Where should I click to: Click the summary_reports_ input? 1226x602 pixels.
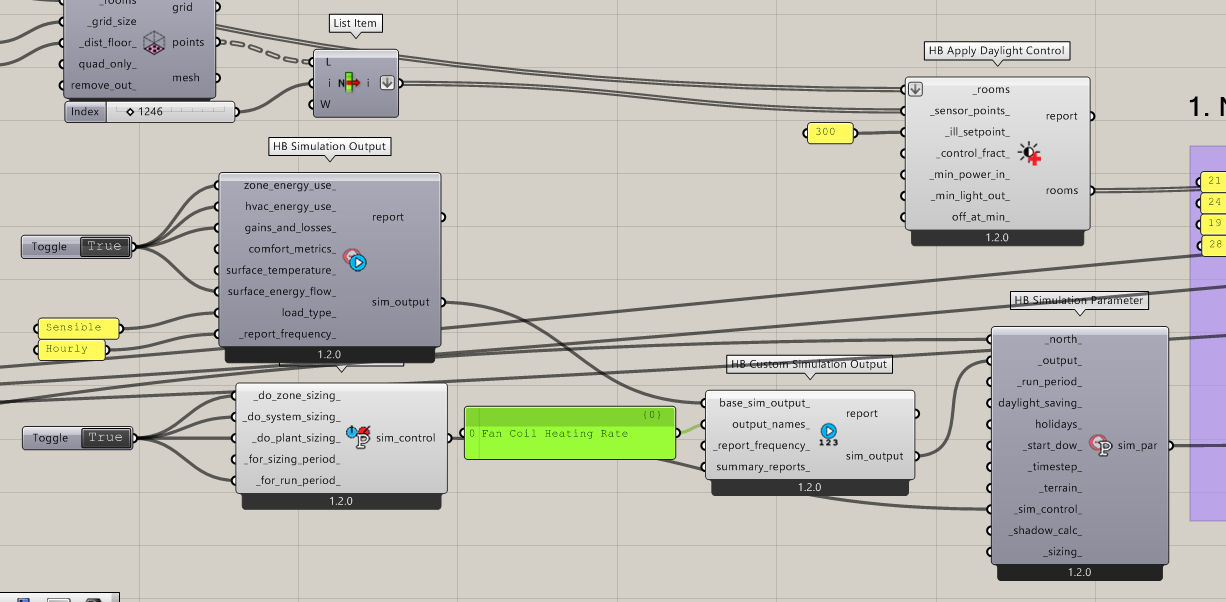(764, 466)
